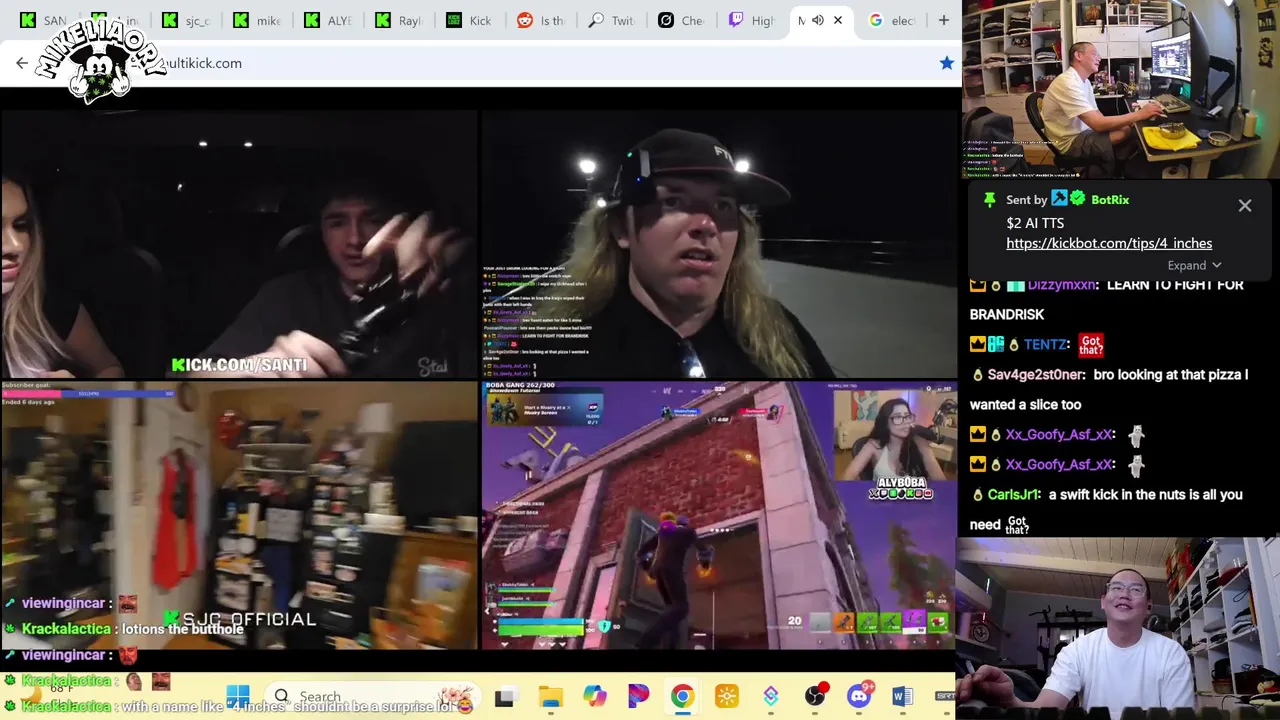1280x720 pixels.
Task: Click the AlyBoba webcam overlay
Action: (x=894, y=435)
